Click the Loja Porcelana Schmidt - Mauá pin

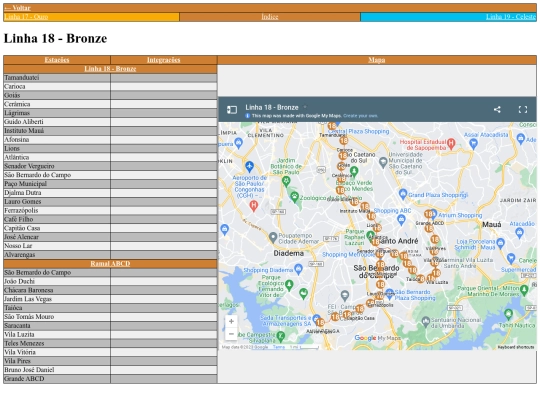tap(501, 243)
